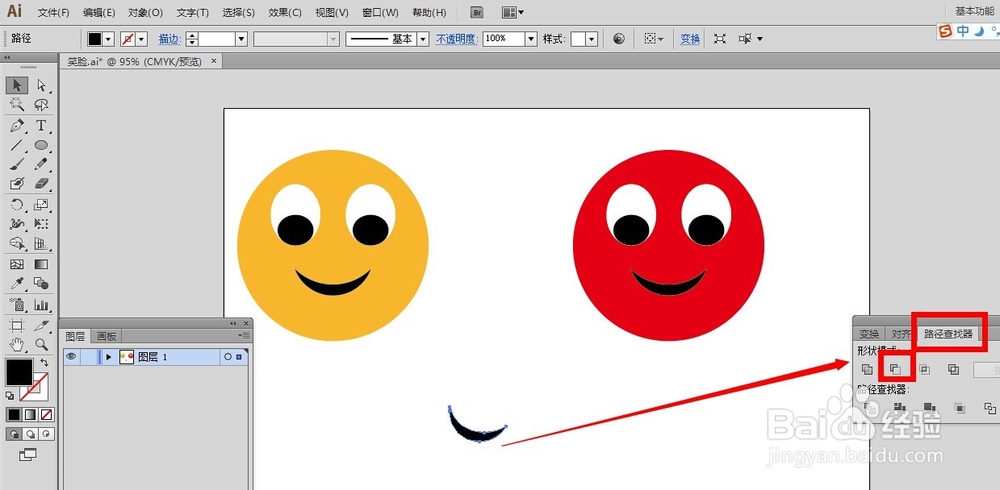Viewport: 1000px width, 490px height.
Task: Choose the Lasso tool
Action: [41, 105]
